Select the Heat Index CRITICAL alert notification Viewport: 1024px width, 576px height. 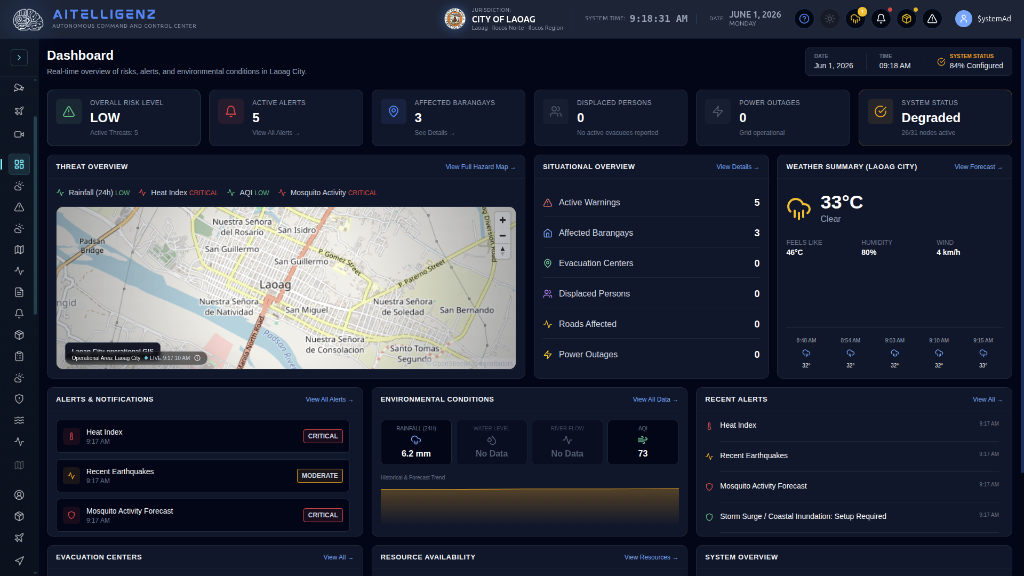[x=202, y=436]
